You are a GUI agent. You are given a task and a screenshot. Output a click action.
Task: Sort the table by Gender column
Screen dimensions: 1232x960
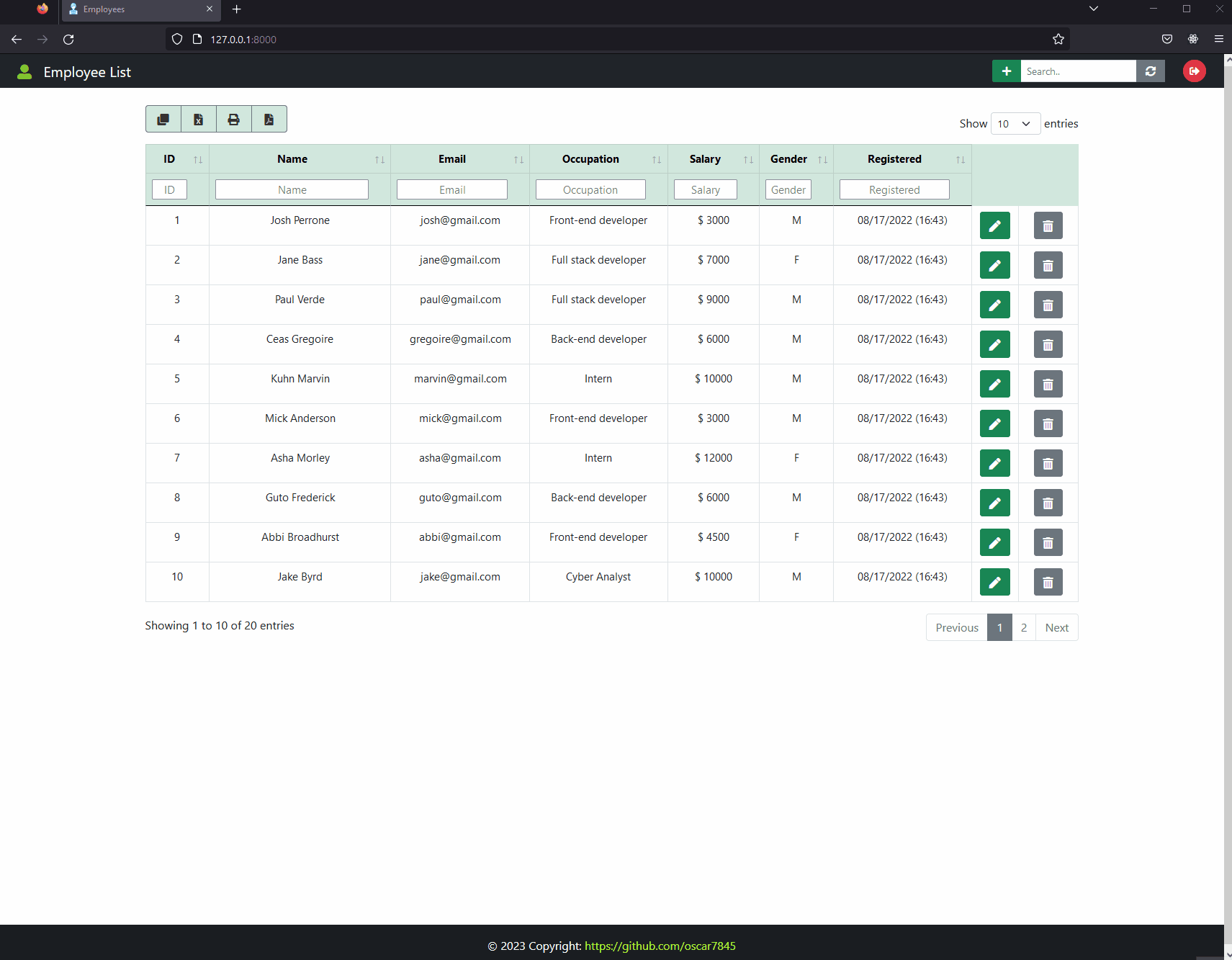796,159
